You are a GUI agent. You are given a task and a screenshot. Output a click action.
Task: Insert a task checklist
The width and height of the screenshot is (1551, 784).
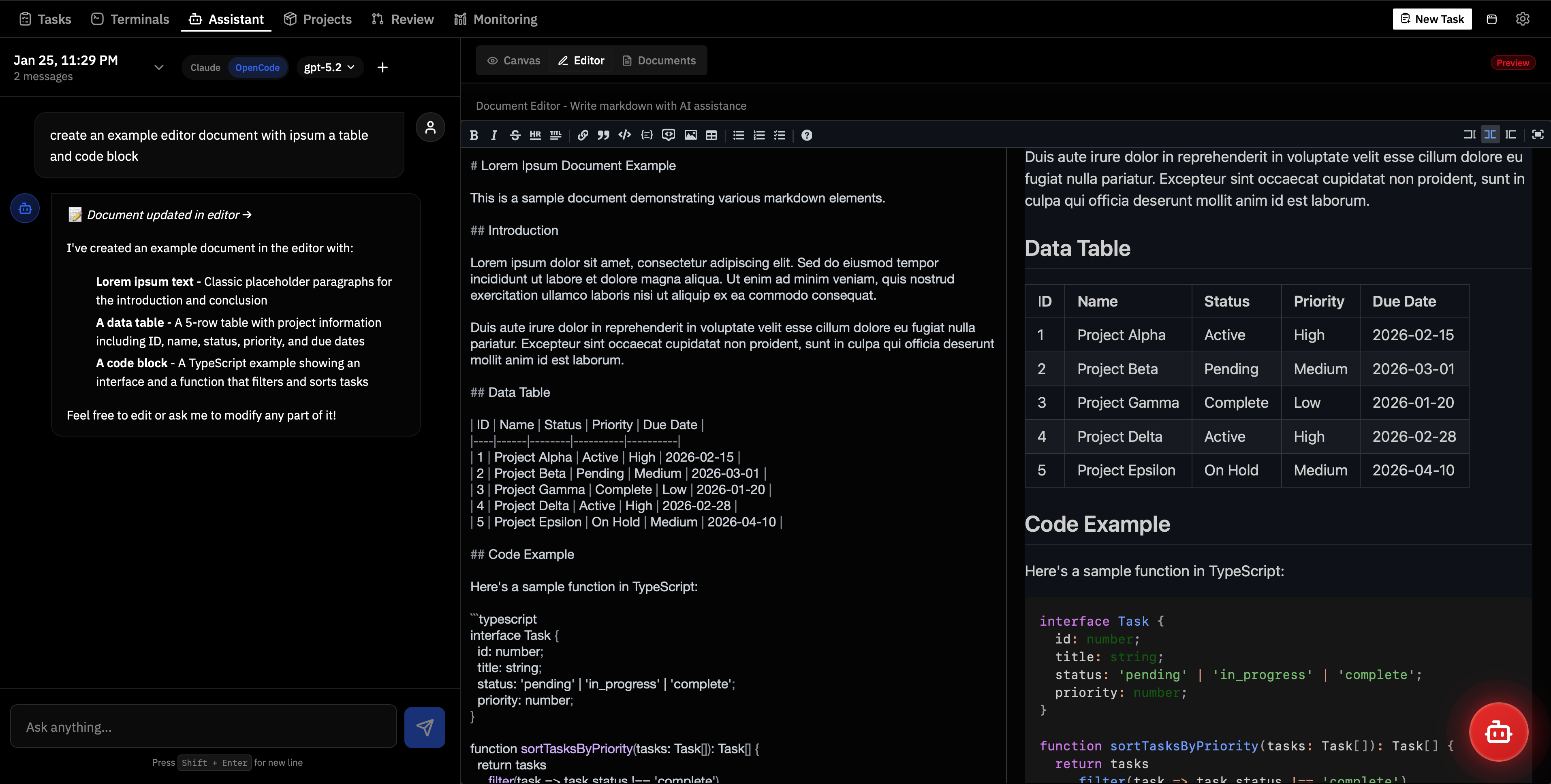pos(780,135)
